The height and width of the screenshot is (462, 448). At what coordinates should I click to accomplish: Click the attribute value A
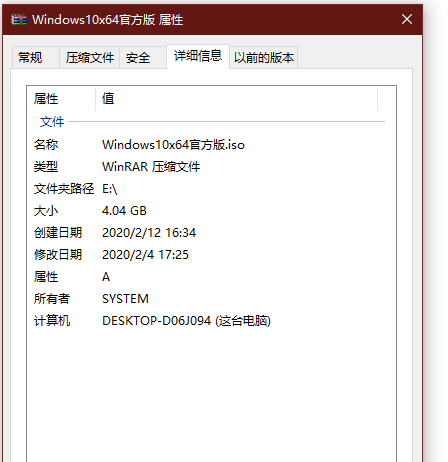coord(106,277)
